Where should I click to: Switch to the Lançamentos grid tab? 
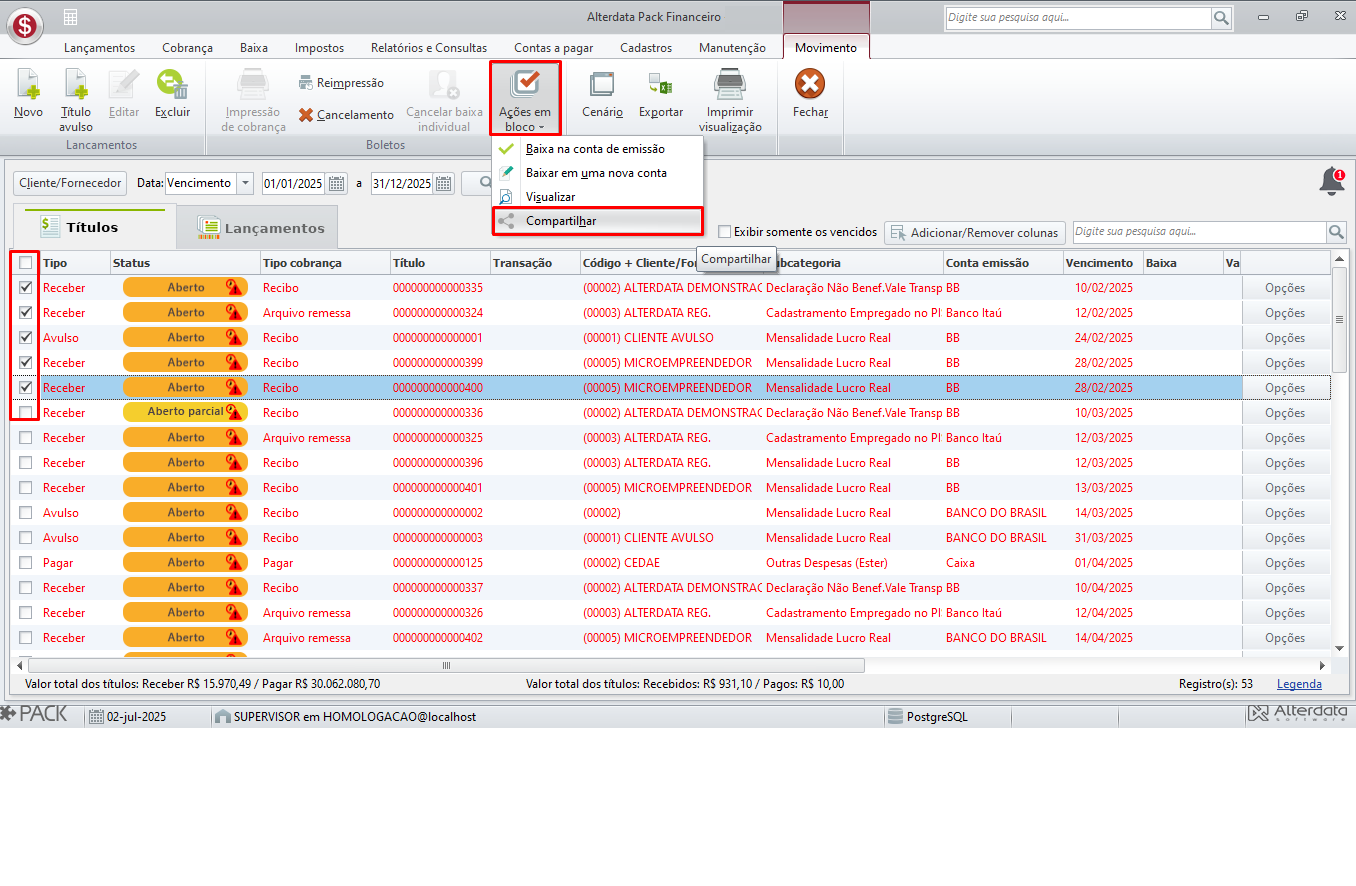pos(258,228)
